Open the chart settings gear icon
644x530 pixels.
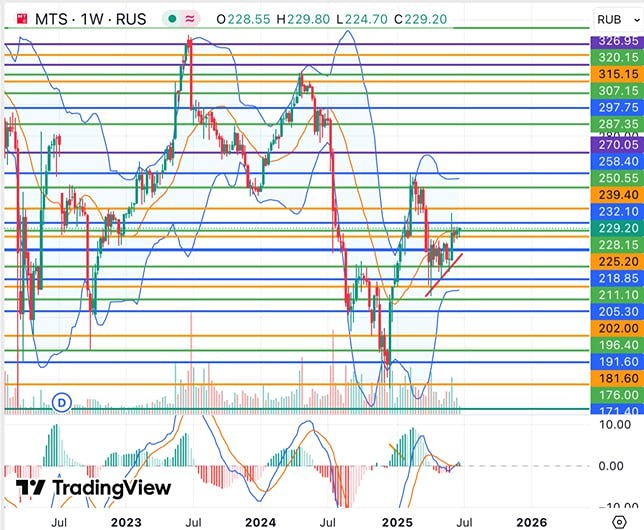tap(619, 522)
